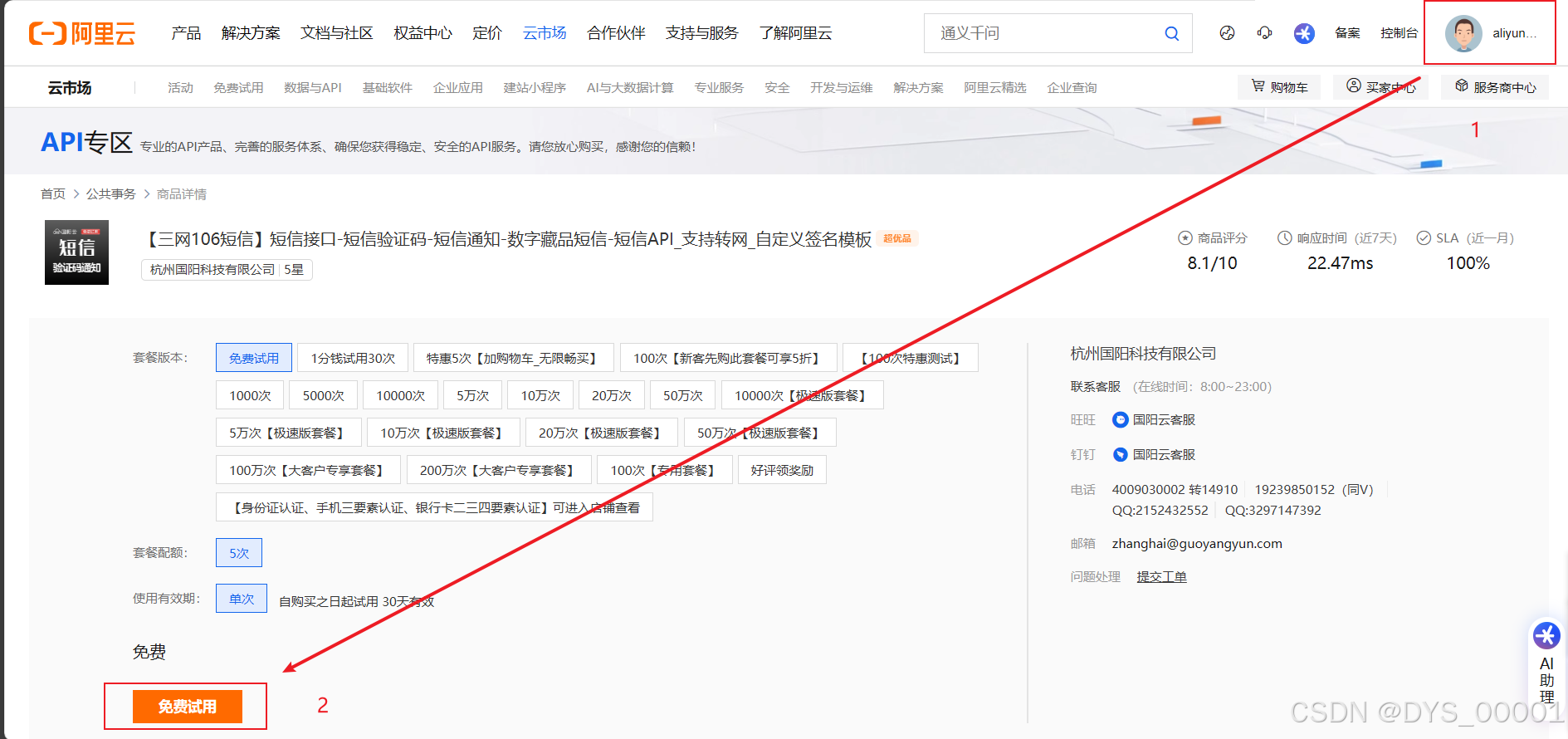Image resolution: width=1568 pixels, height=739 pixels.
Task: Click the 备案 link
Action: [x=1347, y=33]
